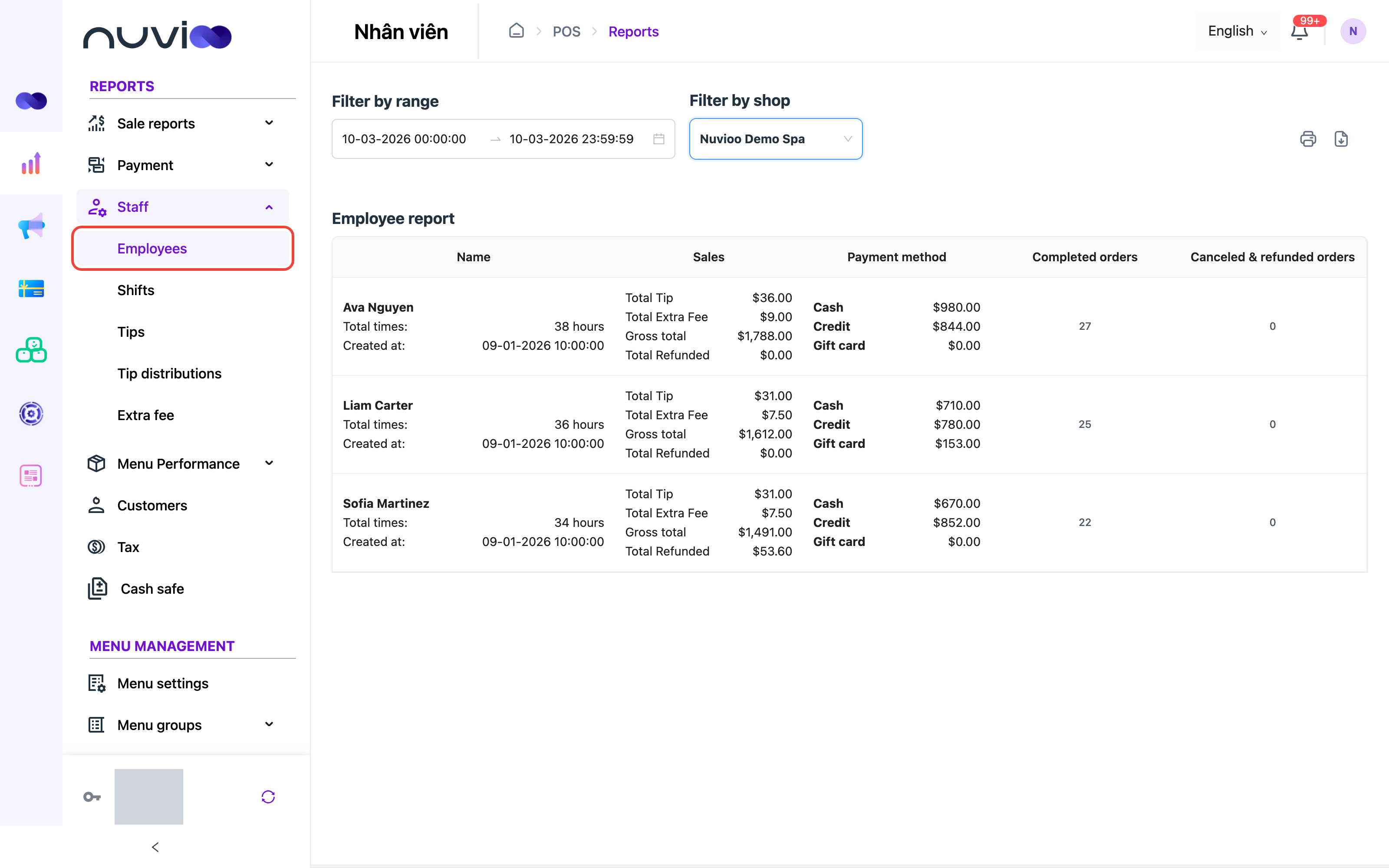Click the Completed orders column header
This screenshot has height=868, width=1389.
(1084, 257)
